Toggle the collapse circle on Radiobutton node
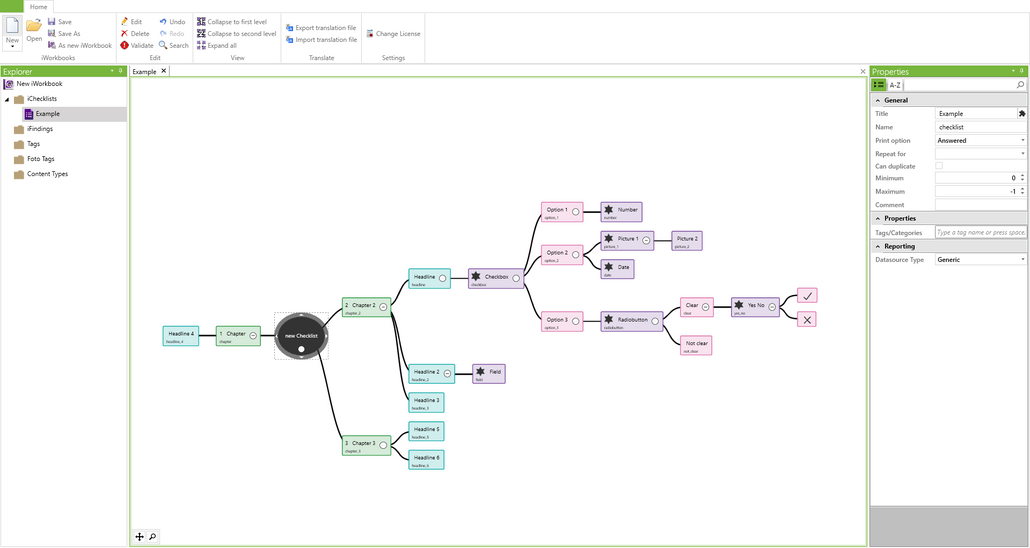Screen dimensions: 1030x548 coord(655,321)
